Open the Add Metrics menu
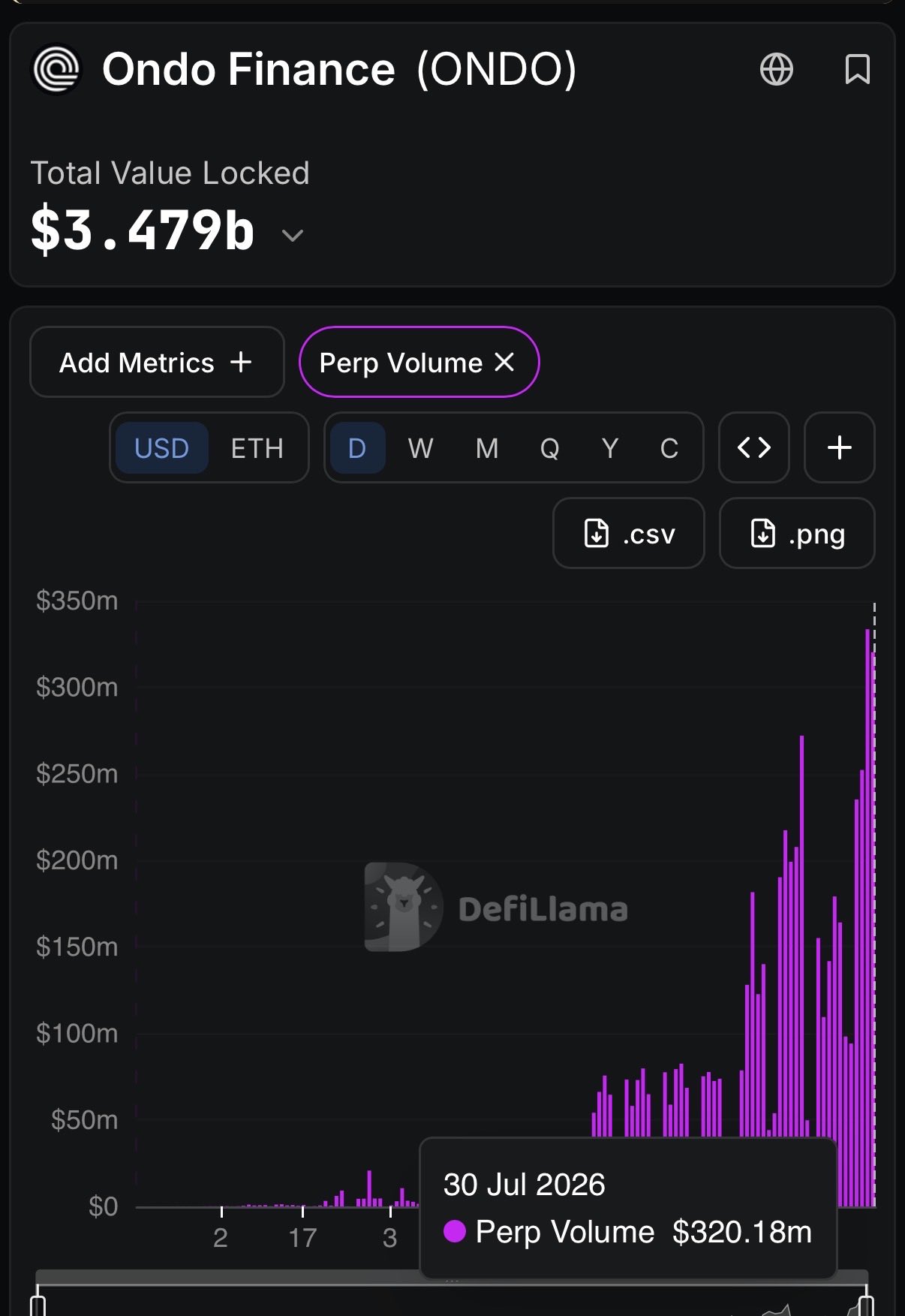Image resolution: width=905 pixels, height=1316 pixels. (x=157, y=363)
